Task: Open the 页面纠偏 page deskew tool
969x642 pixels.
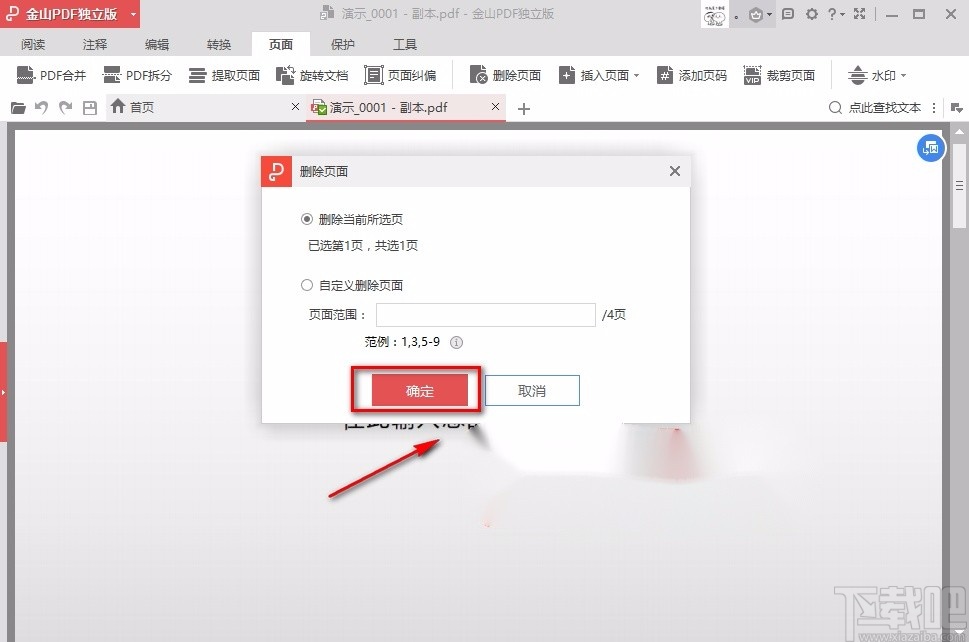Action: click(401, 74)
